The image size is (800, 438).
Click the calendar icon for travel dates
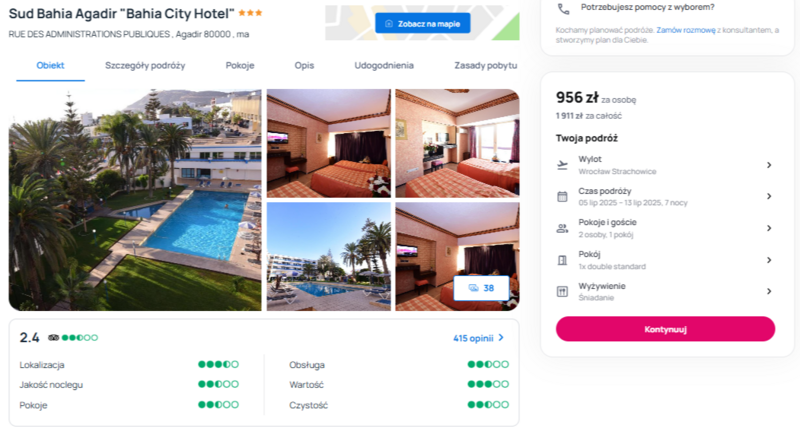coord(562,197)
